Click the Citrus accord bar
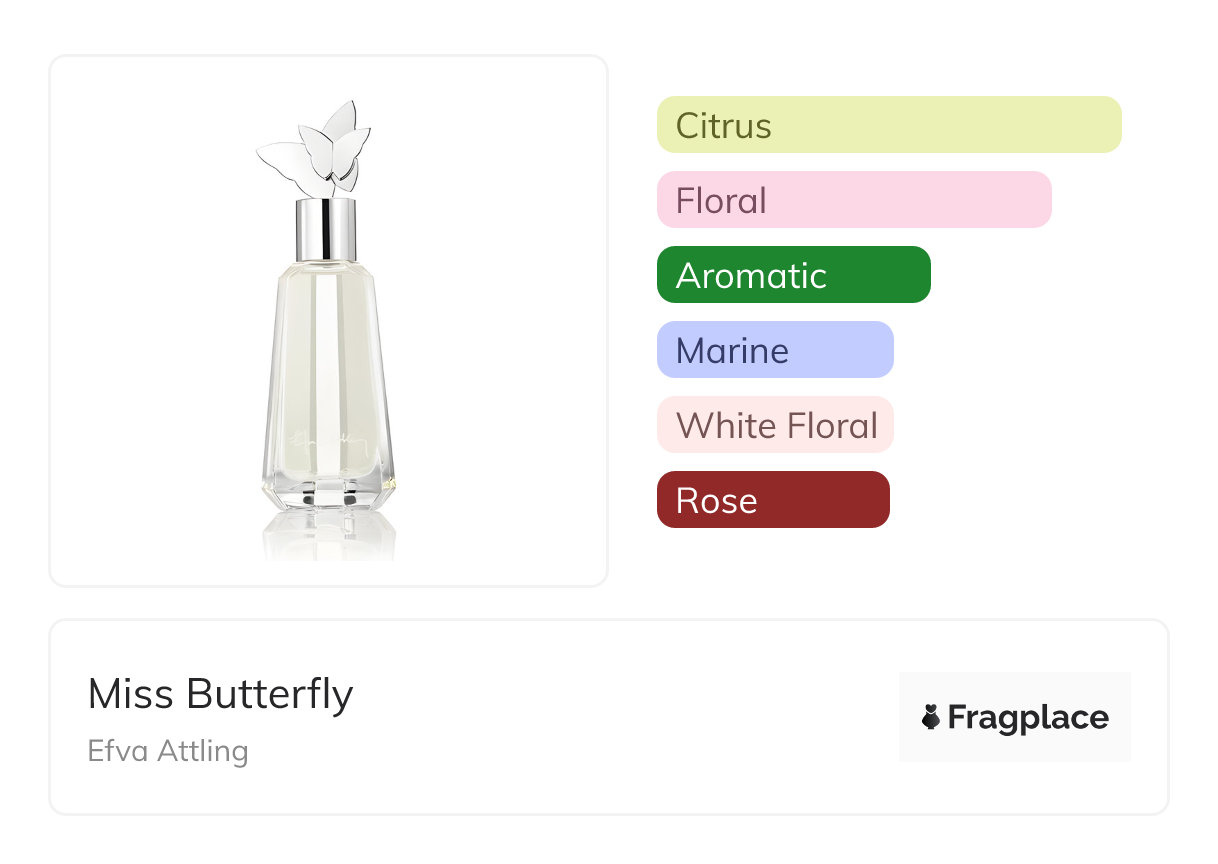 click(x=888, y=125)
